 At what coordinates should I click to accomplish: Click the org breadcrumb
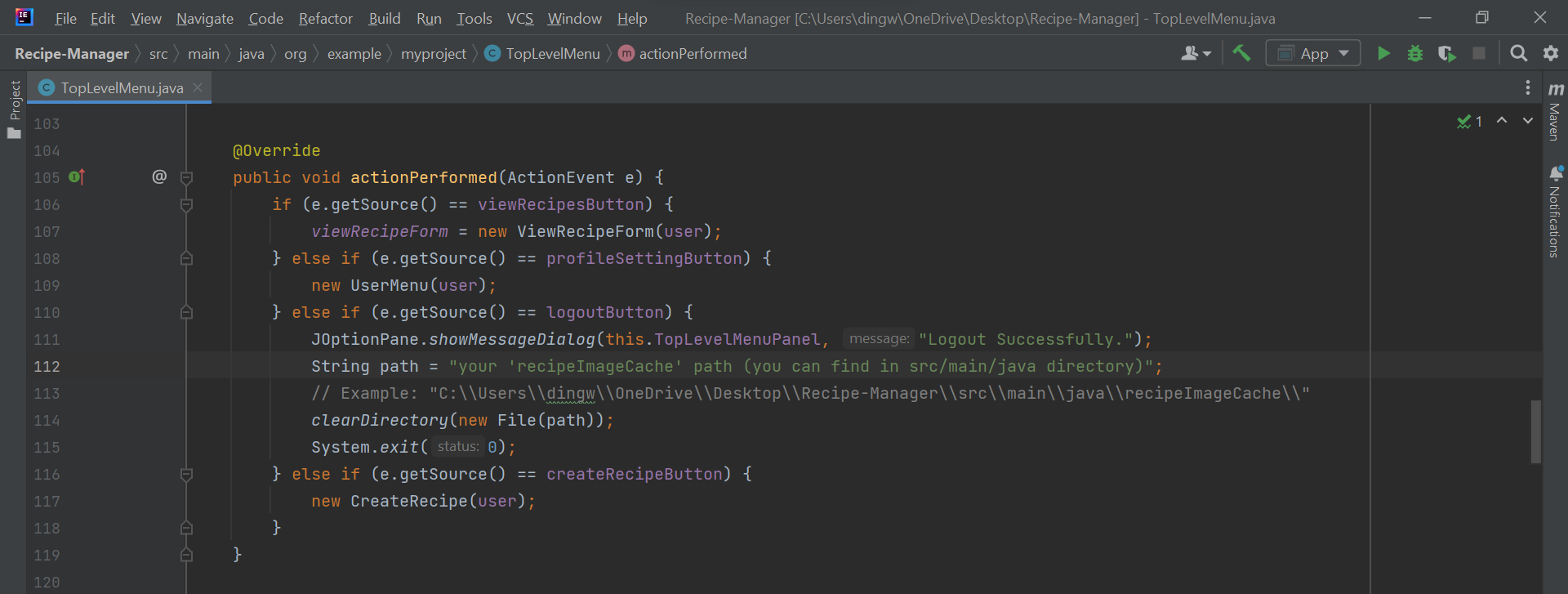click(295, 53)
